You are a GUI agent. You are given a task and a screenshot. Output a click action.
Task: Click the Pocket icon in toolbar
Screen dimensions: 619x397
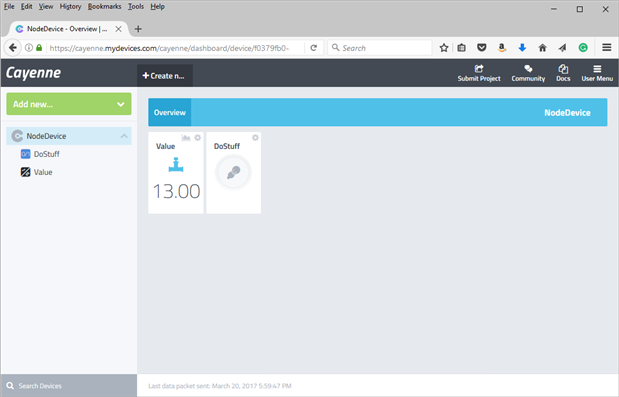pos(482,48)
